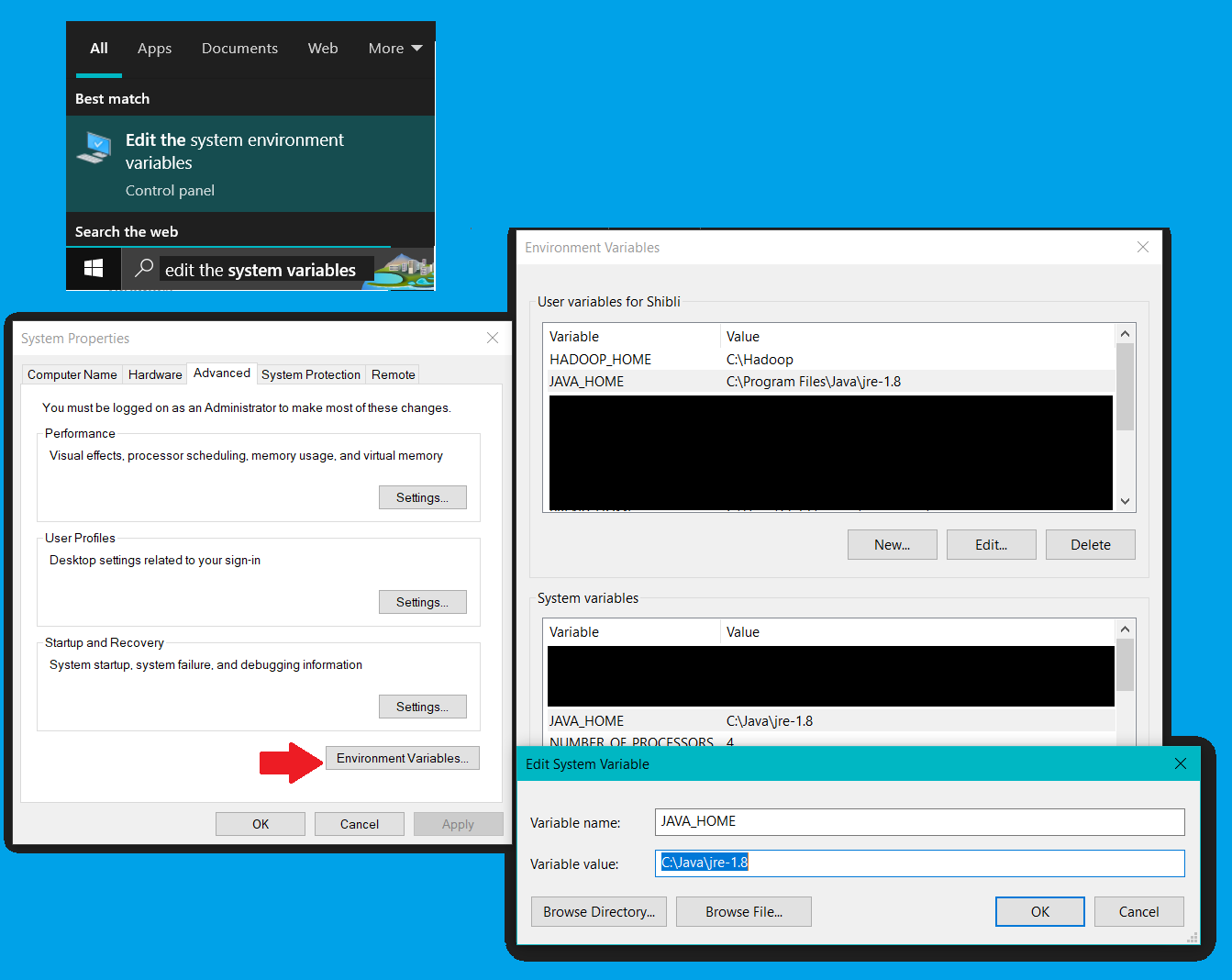This screenshot has height=980, width=1232.
Task: Click the Browse File button
Action: (744, 911)
